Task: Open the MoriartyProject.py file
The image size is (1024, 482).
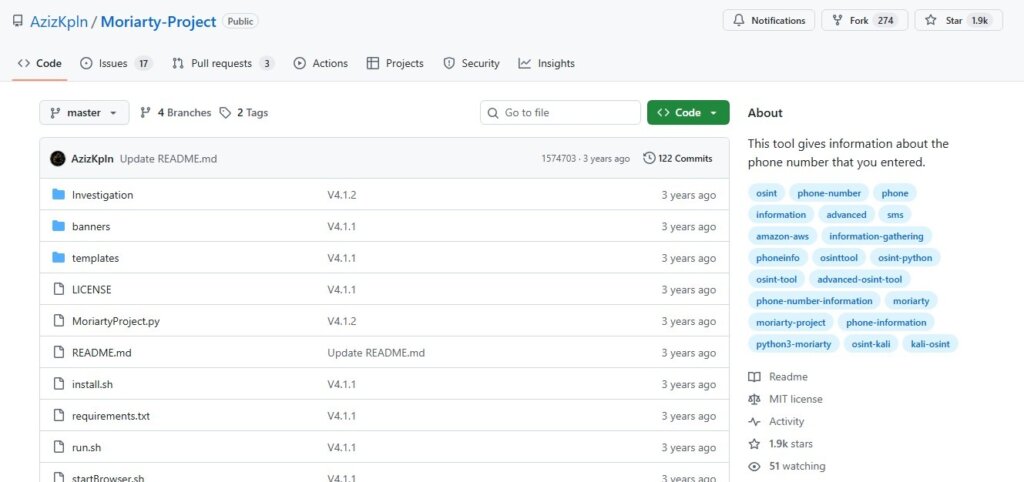Action: 115,321
